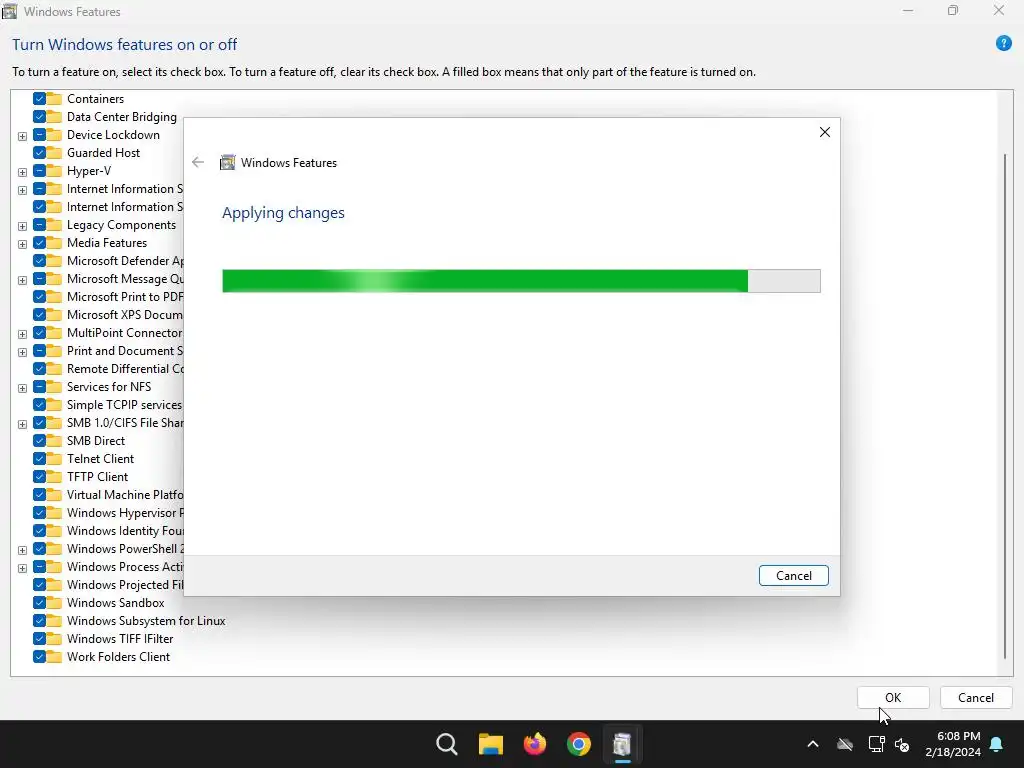
Task: Select the Windows Sandbox label
Action: [x=116, y=603]
